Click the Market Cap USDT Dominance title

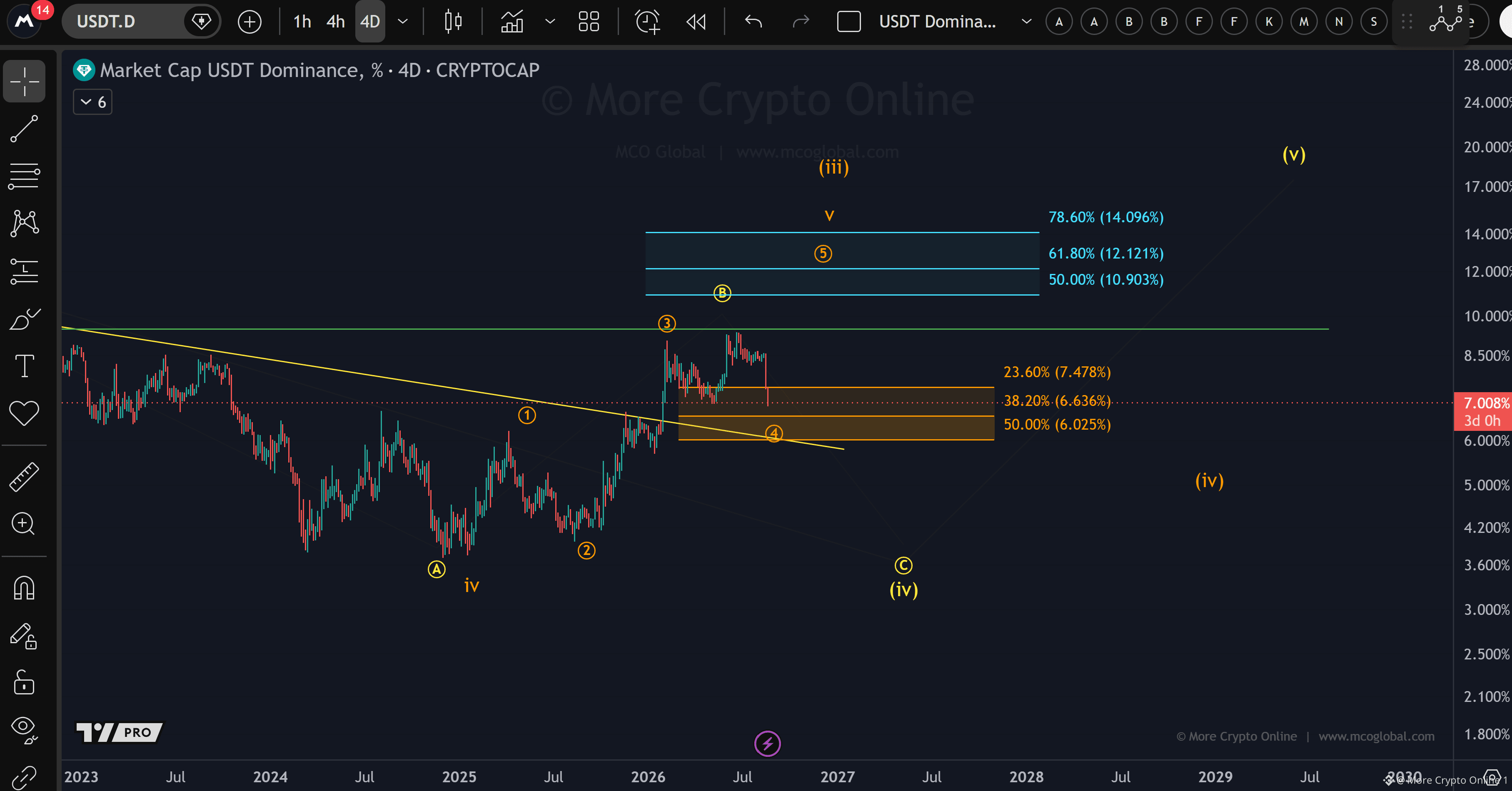[x=319, y=70]
